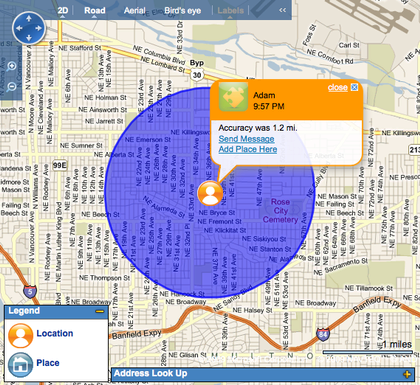Click the 'Legend' panel title
This screenshot has width=420, height=385.
click(x=24, y=311)
